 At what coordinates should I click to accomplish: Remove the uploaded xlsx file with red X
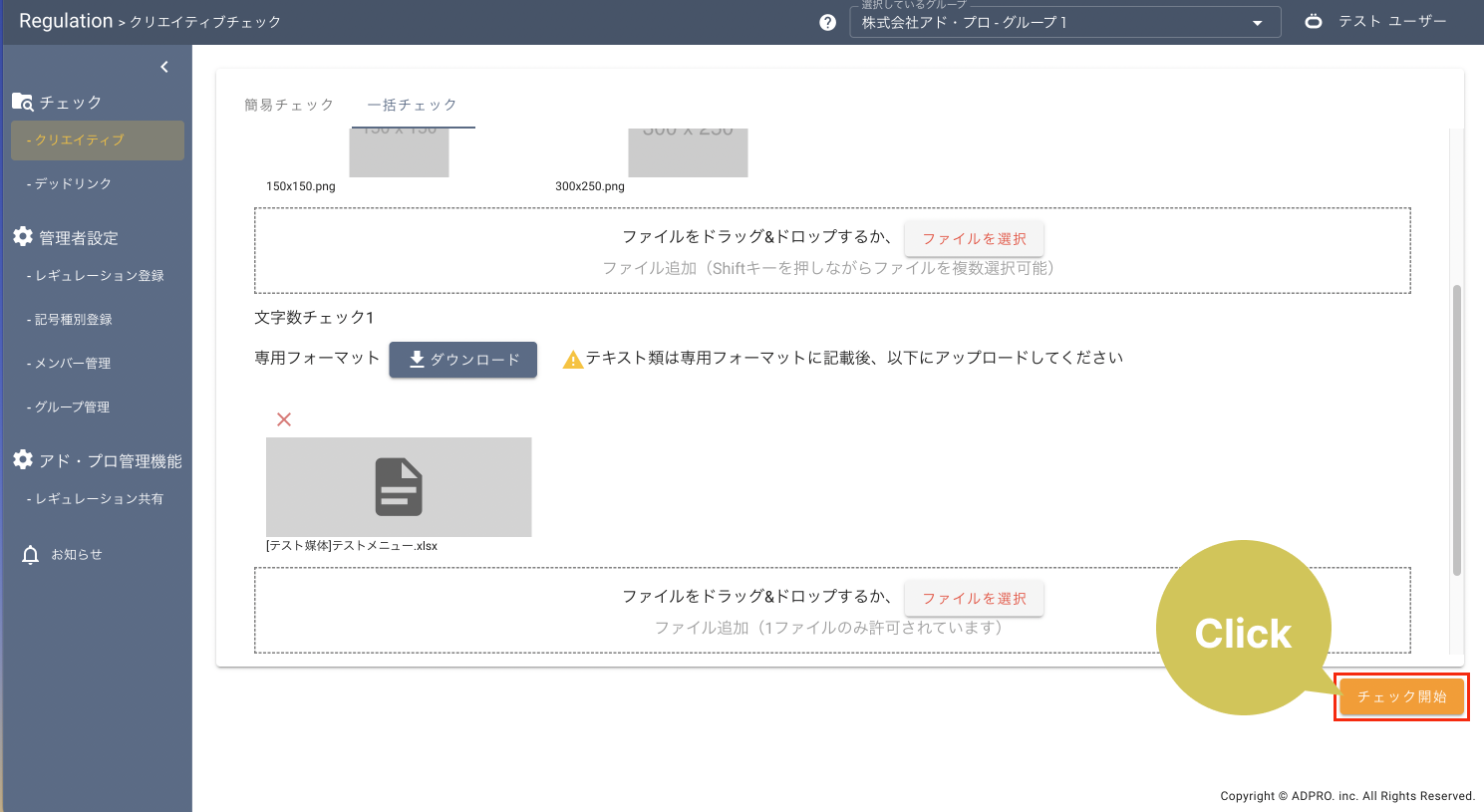[284, 419]
